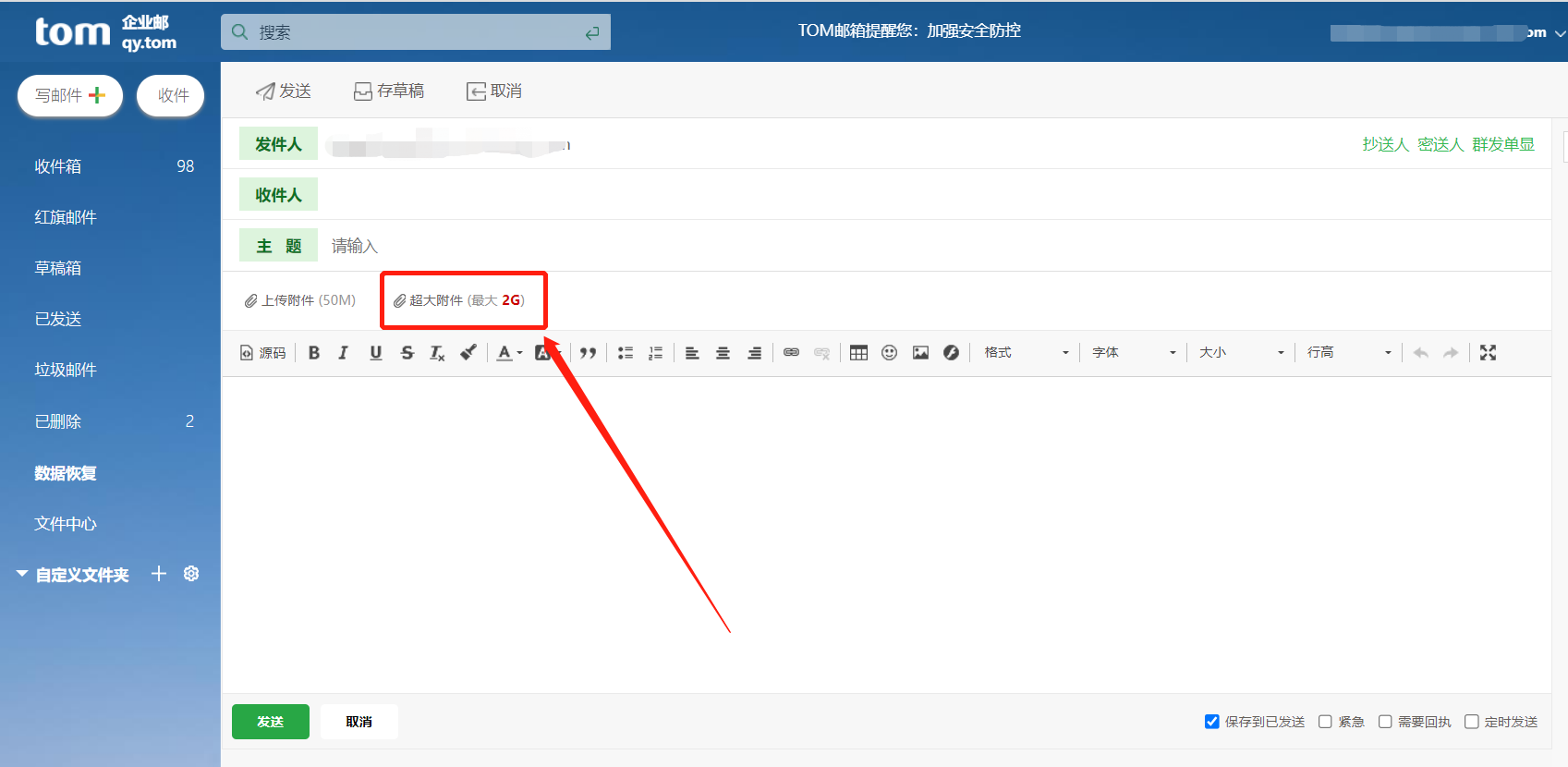Align text left
1568x767 pixels.
[692, 352]
